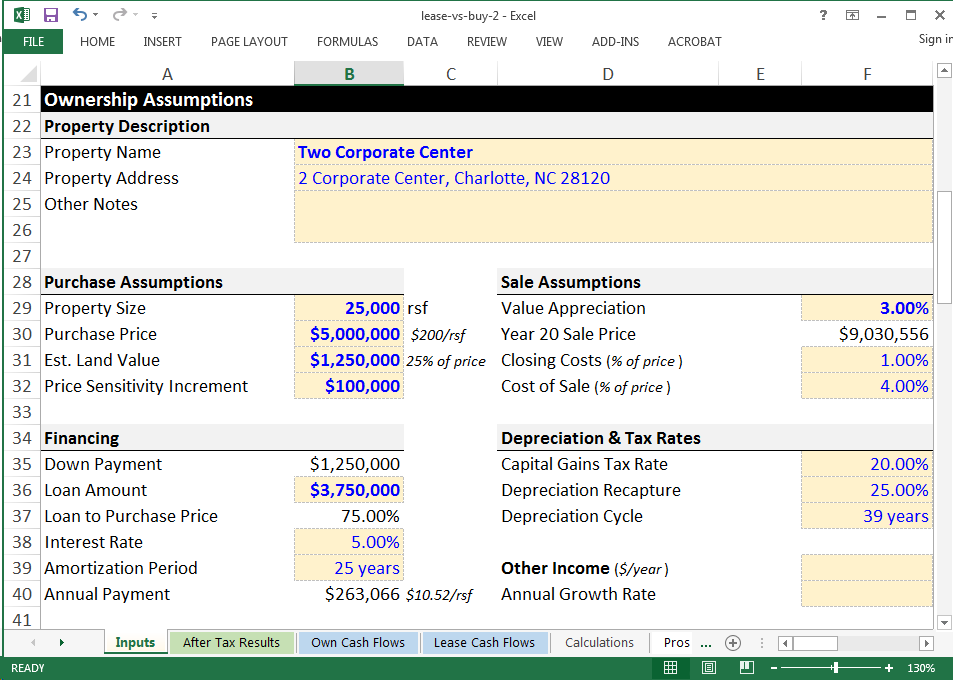The width and height of the screenshot is (953, 680).
Task: Open the FORMULAS ribbon tab
Action: pyautogui.click(x=347, y=42)
